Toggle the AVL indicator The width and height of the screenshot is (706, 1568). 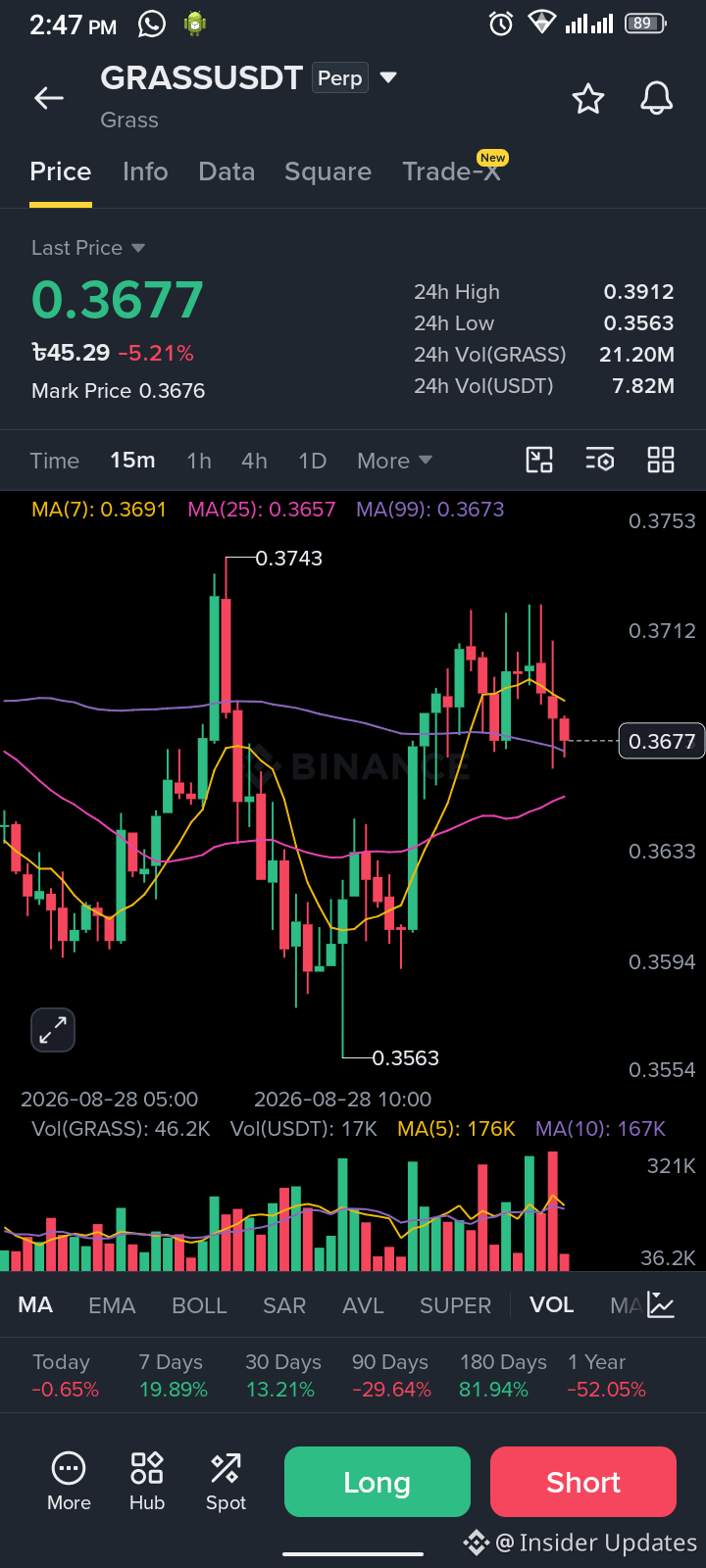click(363, 1305)
